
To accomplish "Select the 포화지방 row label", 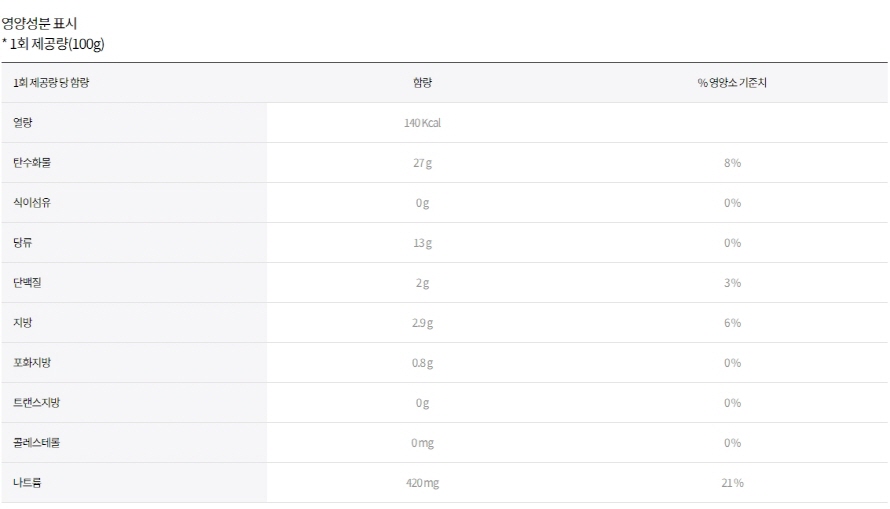I will 32,363.
